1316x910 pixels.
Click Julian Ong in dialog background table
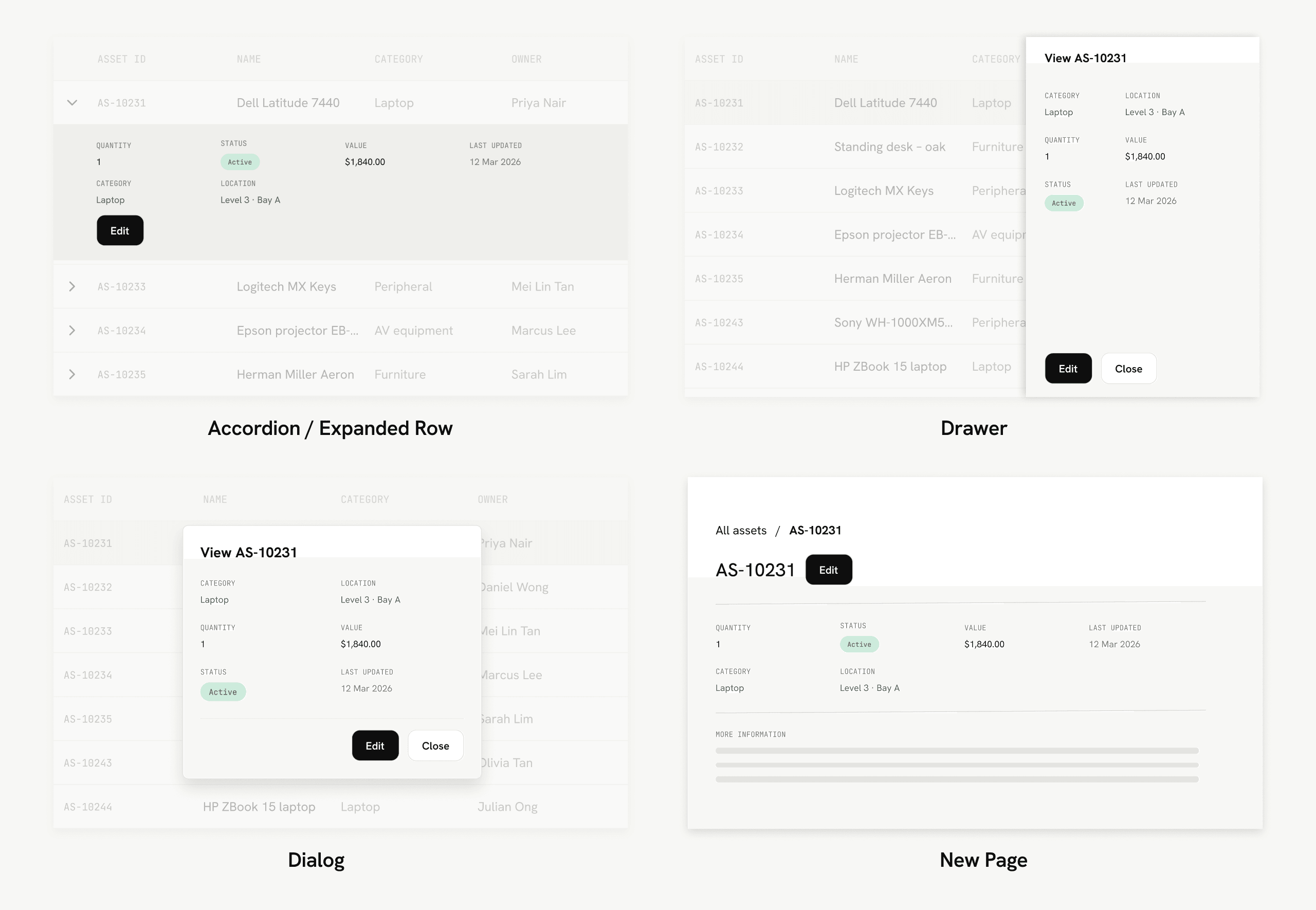pos(507,807)
